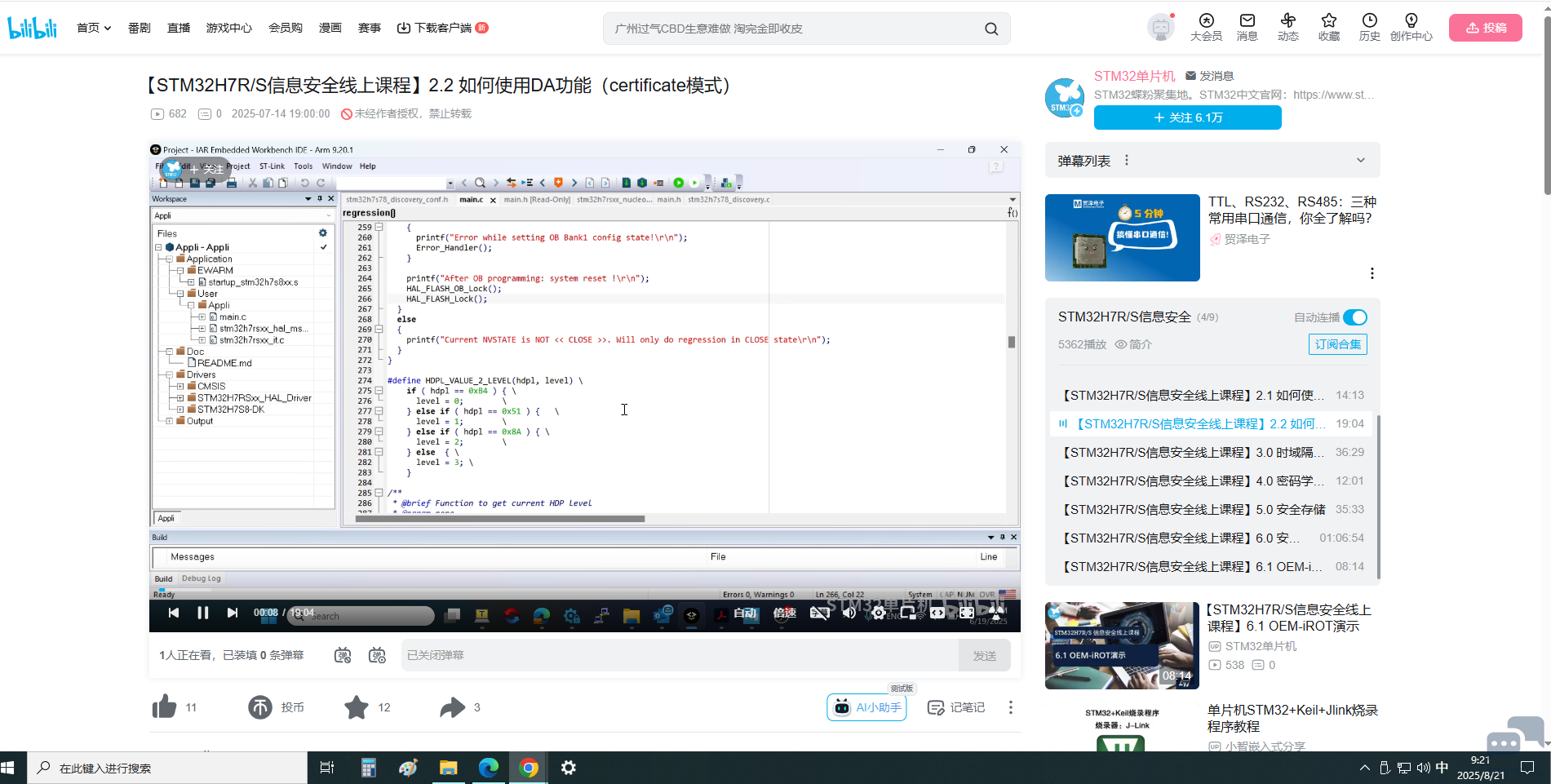Open 记笔记 note taking
1551x784 pixels.
pyautogui.click(x=956, y=707)
